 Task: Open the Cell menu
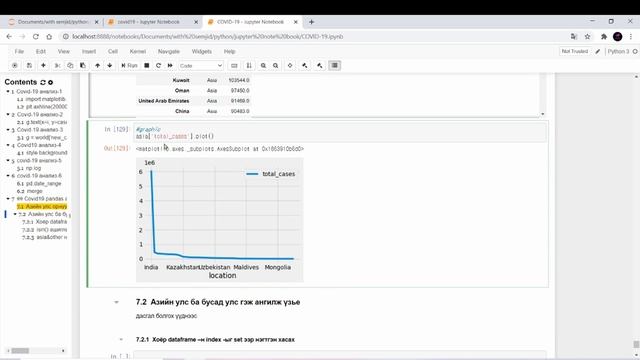[x=113, y=51]
